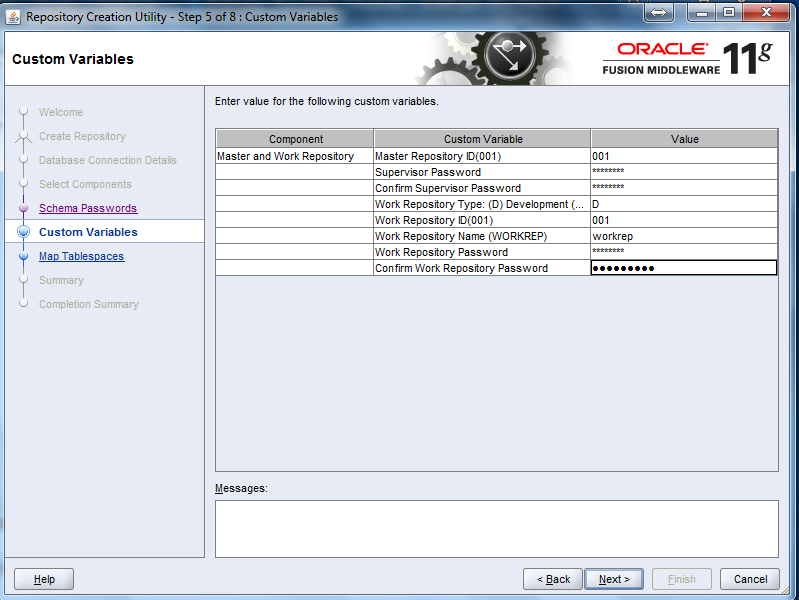The height and width of the screenshot is (600, 799).
Task: Minimize the Repository Creation Utility window
Action: point(702,12)
